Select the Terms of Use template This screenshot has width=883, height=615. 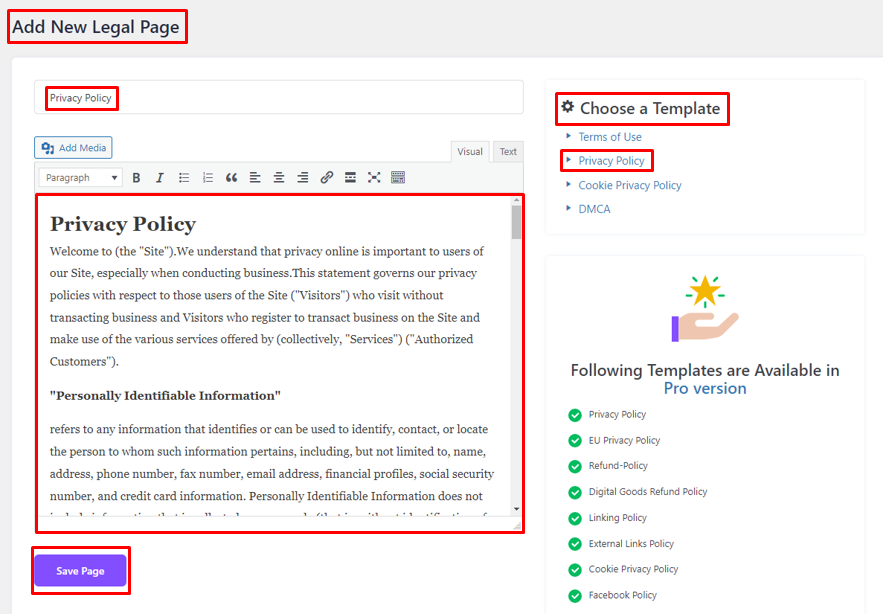point(610,137)
